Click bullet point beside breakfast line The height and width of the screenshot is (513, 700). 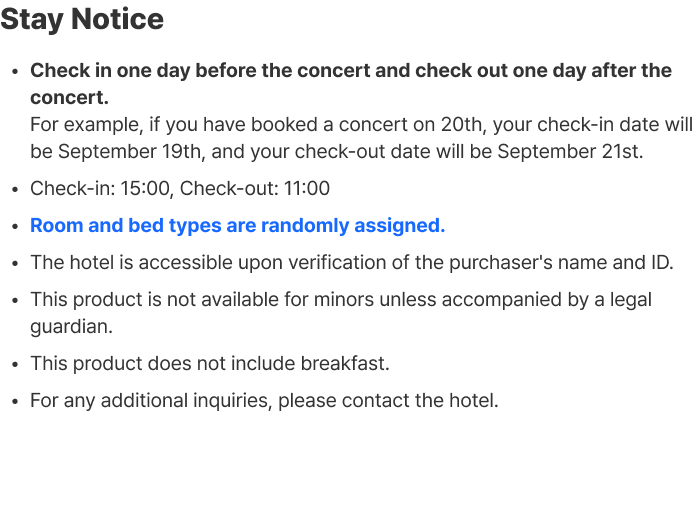coord(14,364)
